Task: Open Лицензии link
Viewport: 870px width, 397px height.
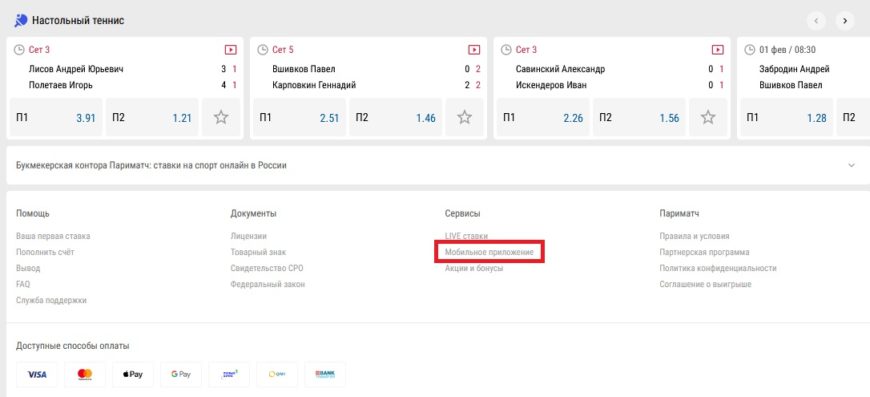Action: coord(249,236)
